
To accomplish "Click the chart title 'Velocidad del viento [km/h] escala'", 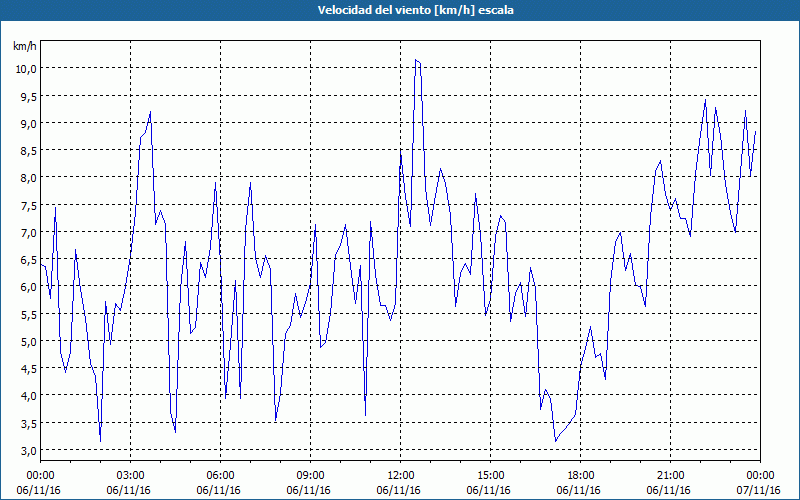I will coord(415,10).
